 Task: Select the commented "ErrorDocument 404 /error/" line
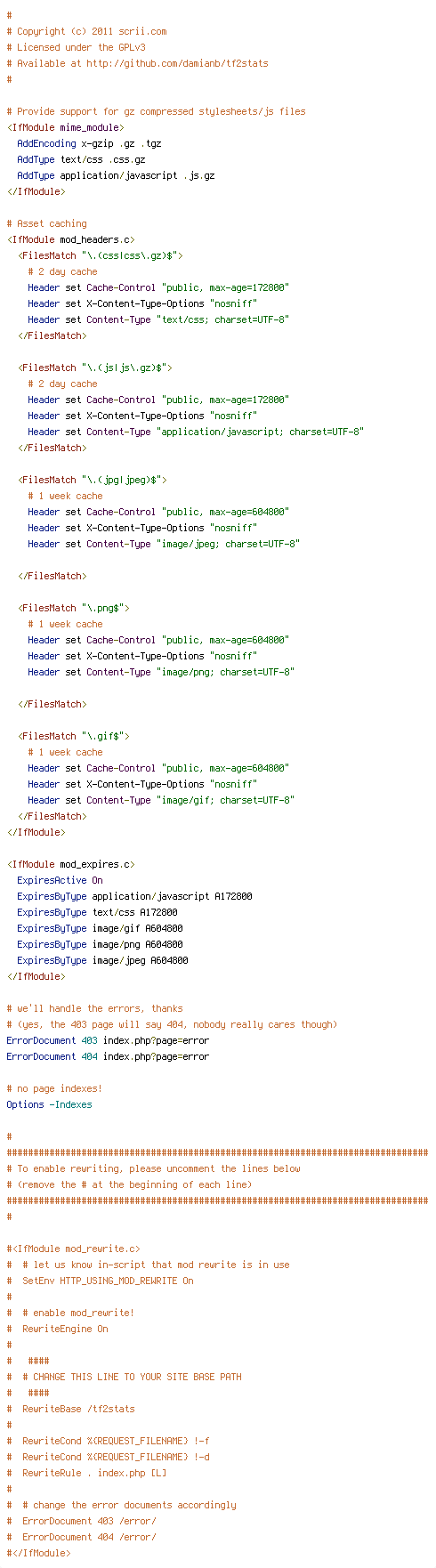click(81, 1537)
